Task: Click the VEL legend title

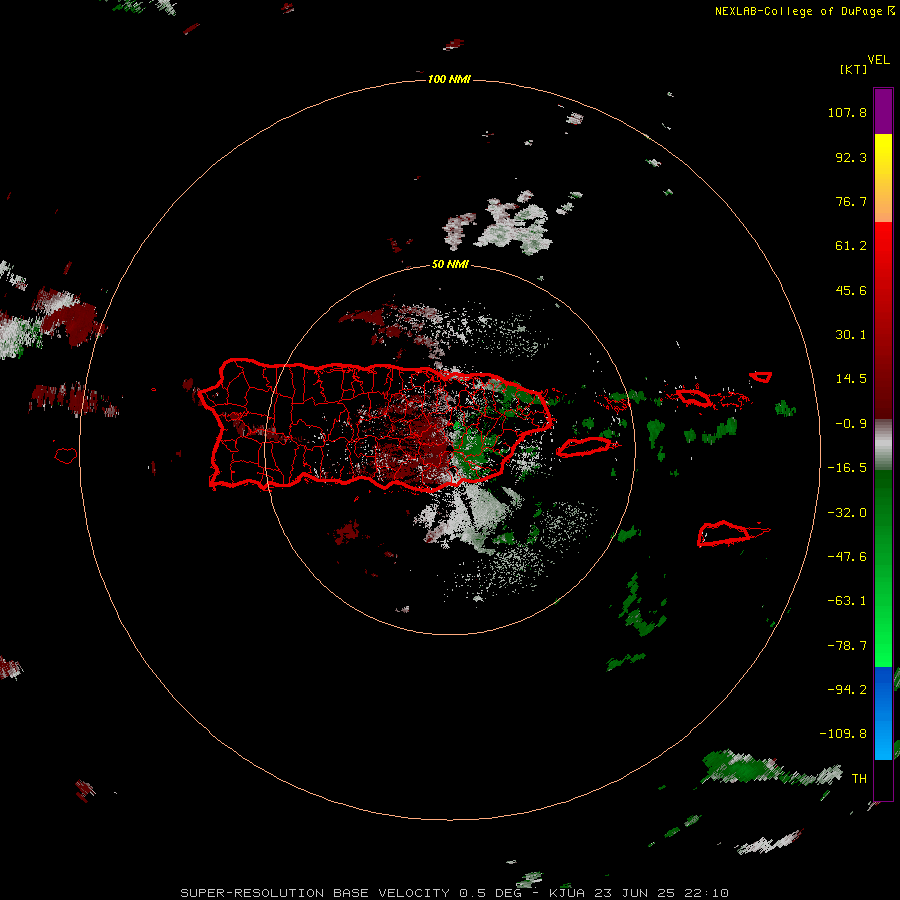Action: pos(878,60)
